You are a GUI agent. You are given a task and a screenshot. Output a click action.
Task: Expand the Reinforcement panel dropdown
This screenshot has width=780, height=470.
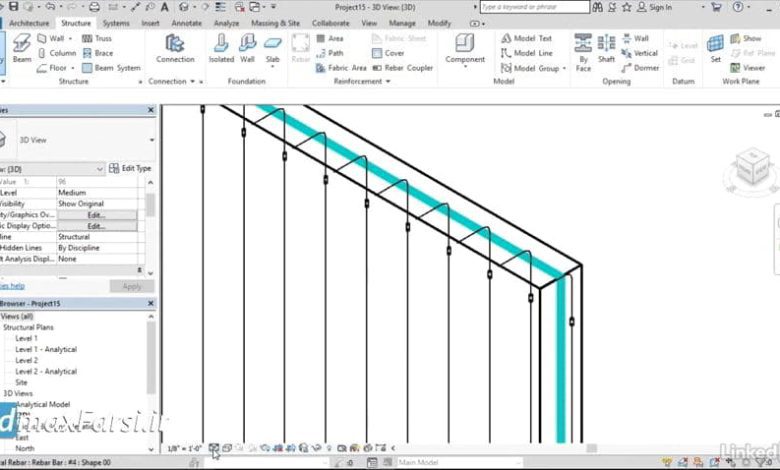[388, 82]
